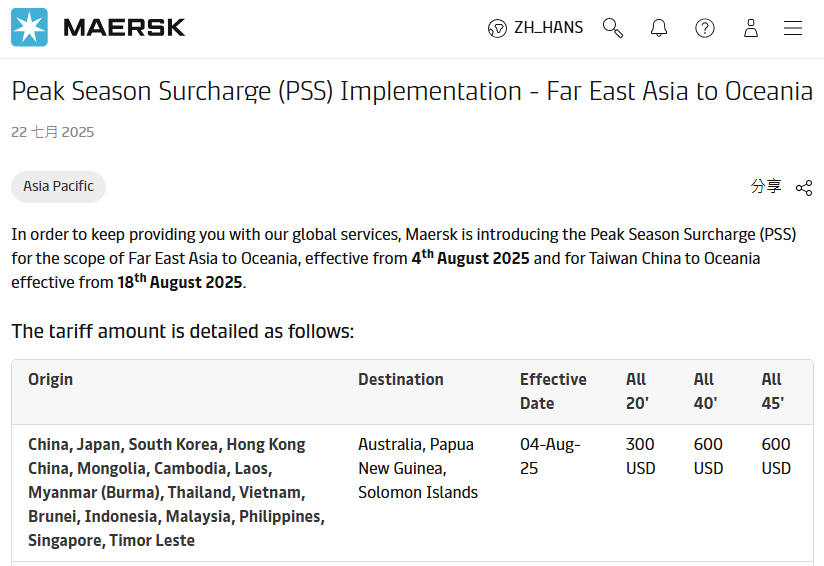
Task: Click the All 45' column header
Action: (772, 392)
